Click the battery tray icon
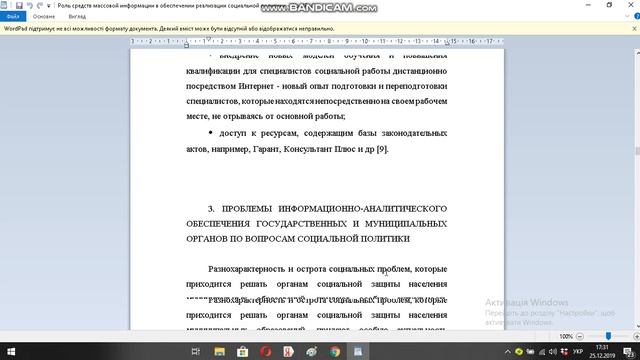This screenshot has height=360, width=640. point(530,351)
